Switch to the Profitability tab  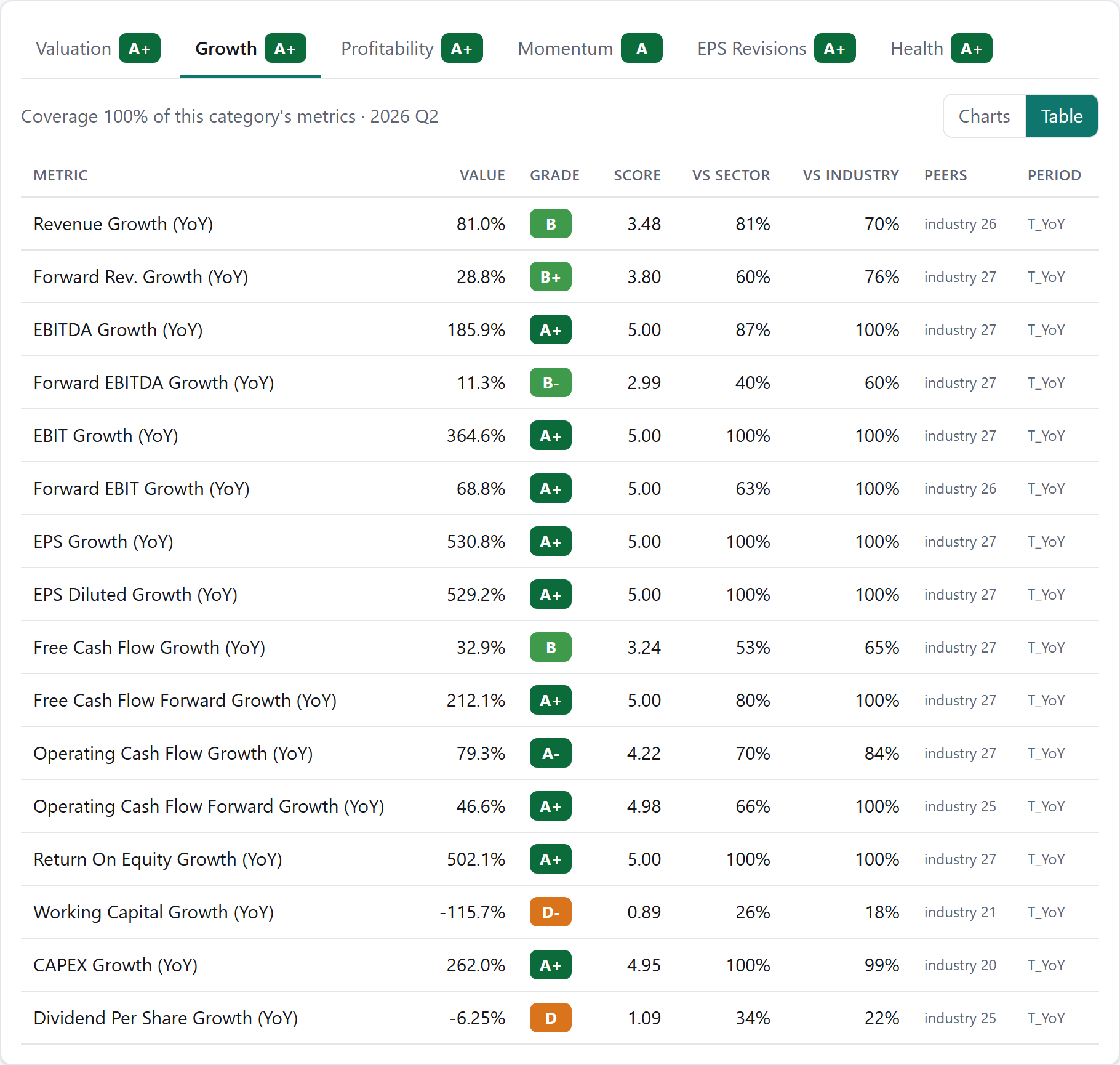click(412, 49)
